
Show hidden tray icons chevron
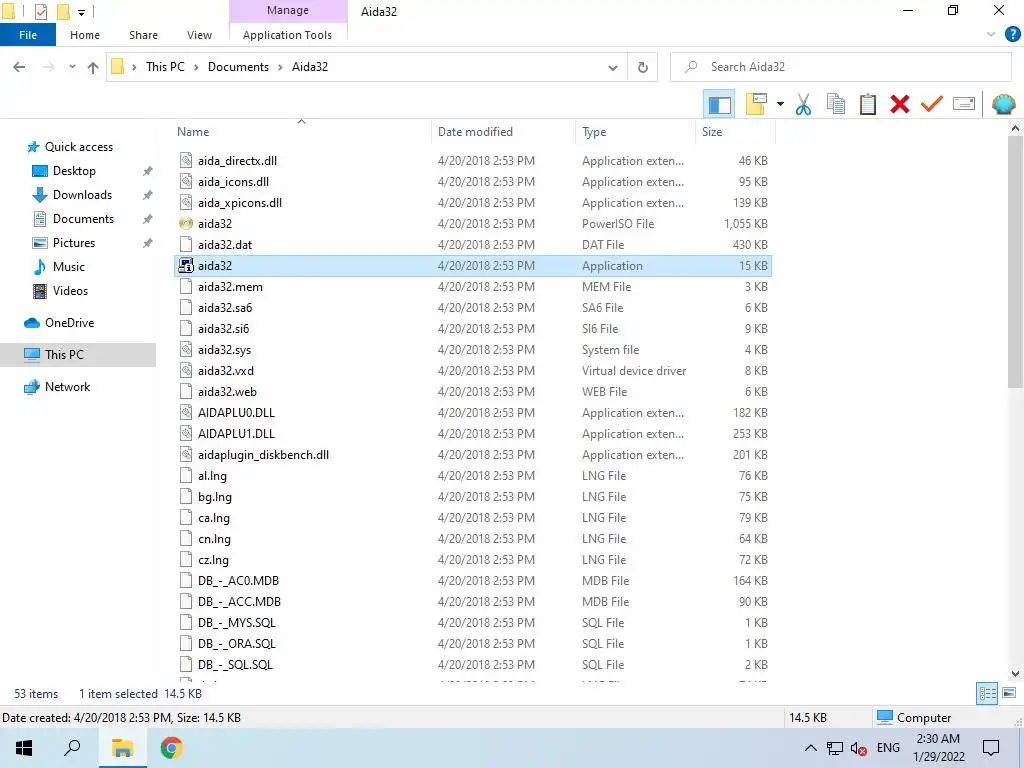pyautogui.click(x=810, y=748)
